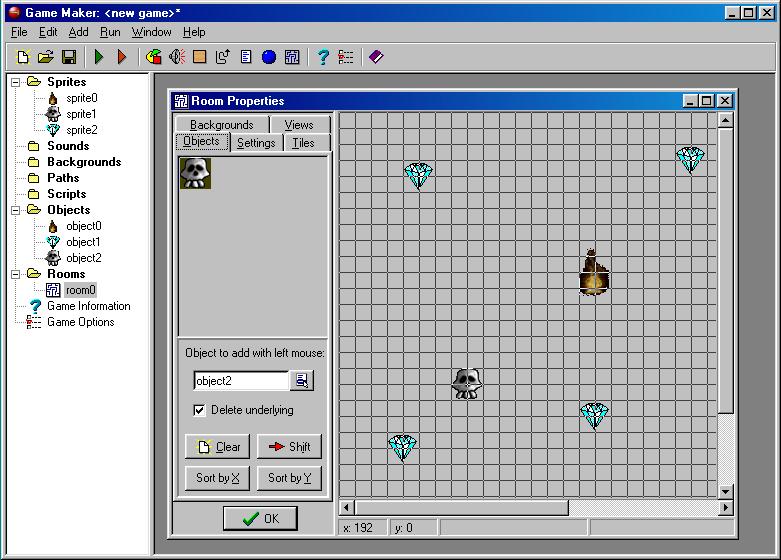
Task: Toggle the Delete underlying checkbox
Action: 200,410
